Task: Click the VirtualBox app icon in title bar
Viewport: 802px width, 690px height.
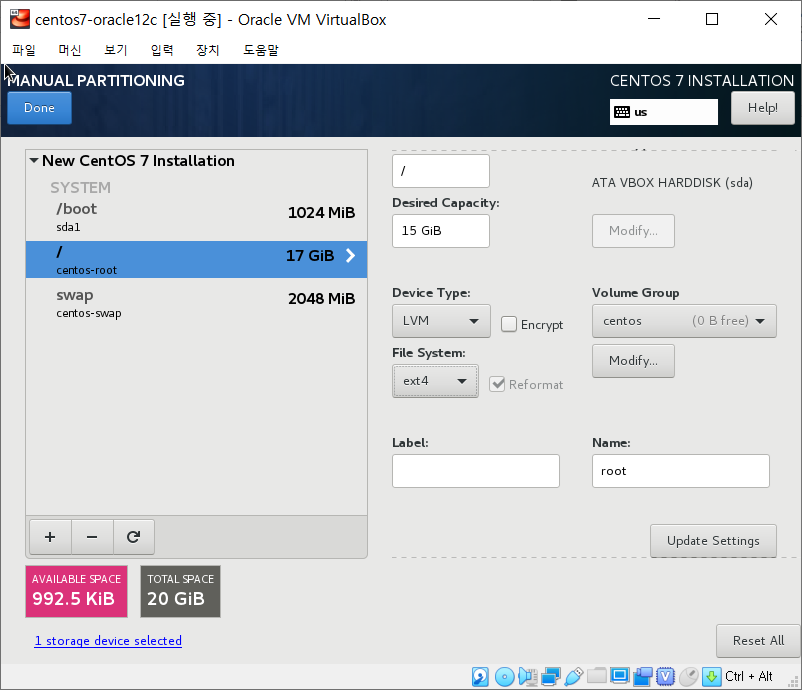Action: [19, 19]
